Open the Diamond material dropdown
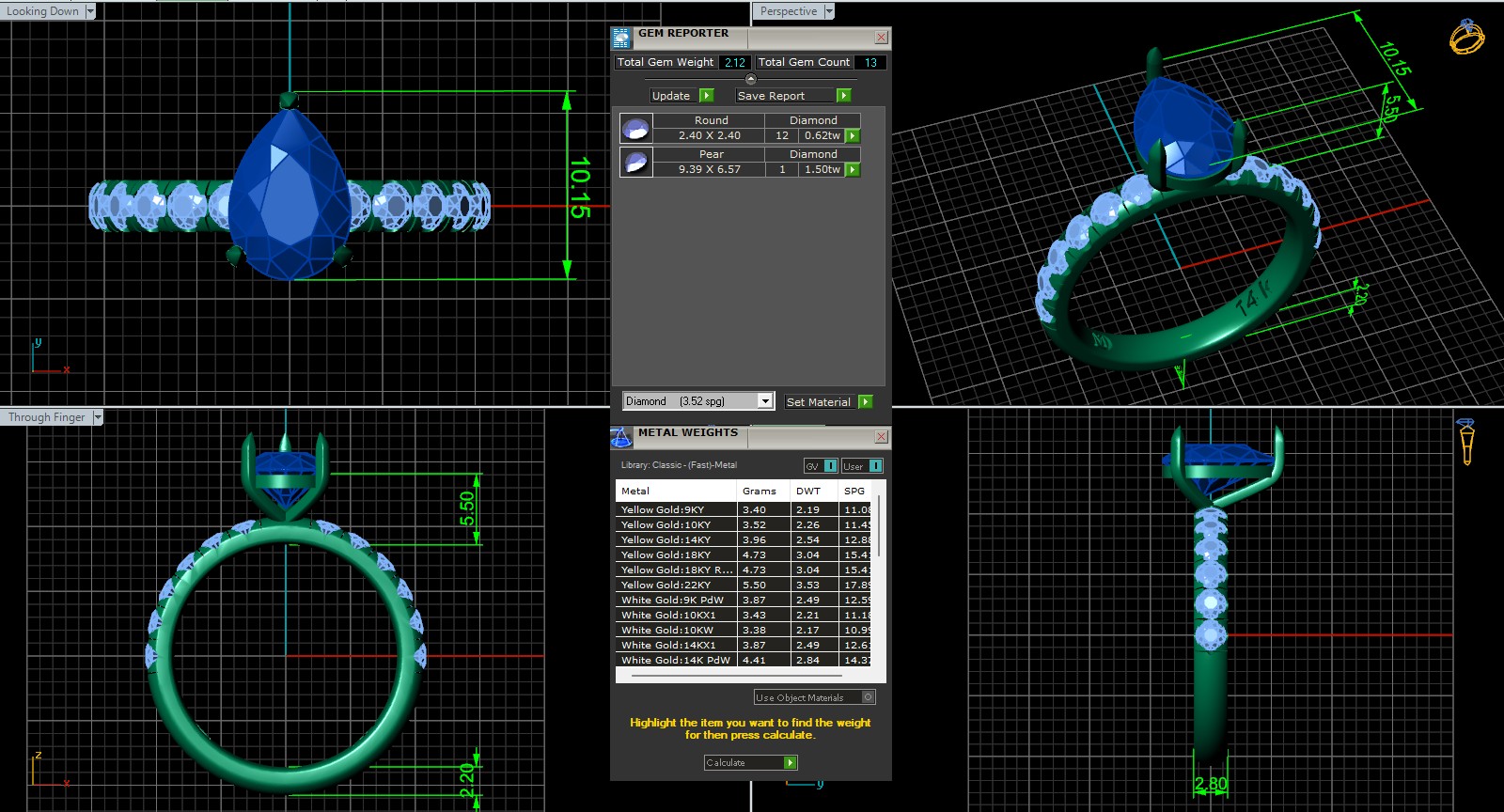1504x812 pixels. (765, 401)
